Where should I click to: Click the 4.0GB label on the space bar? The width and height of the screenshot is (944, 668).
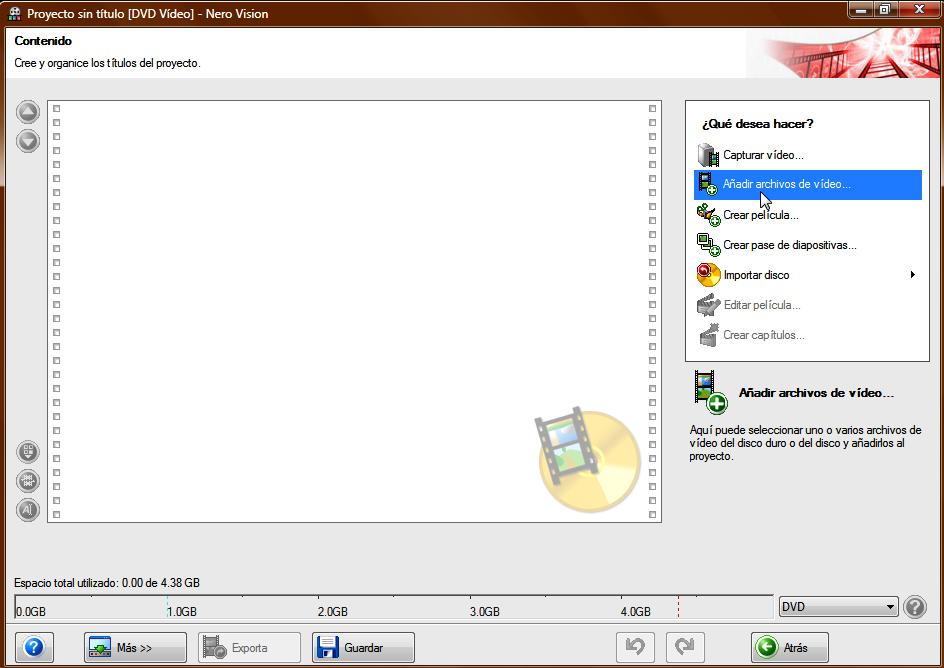[636, 611]
